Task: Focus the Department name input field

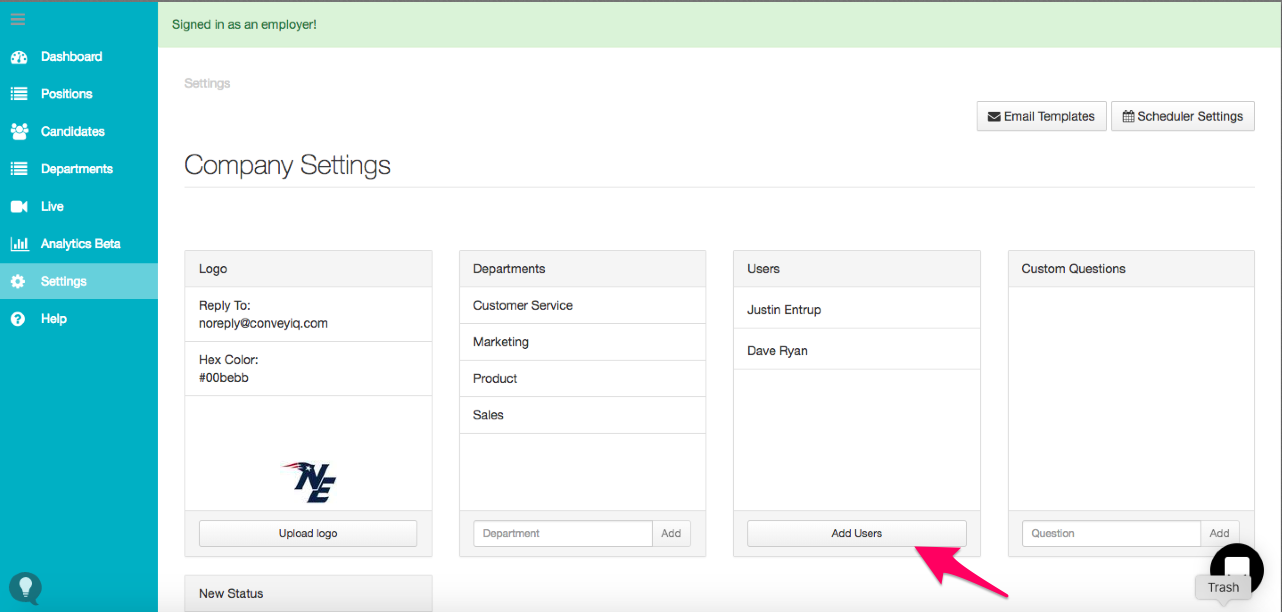Action: (562, 533)
